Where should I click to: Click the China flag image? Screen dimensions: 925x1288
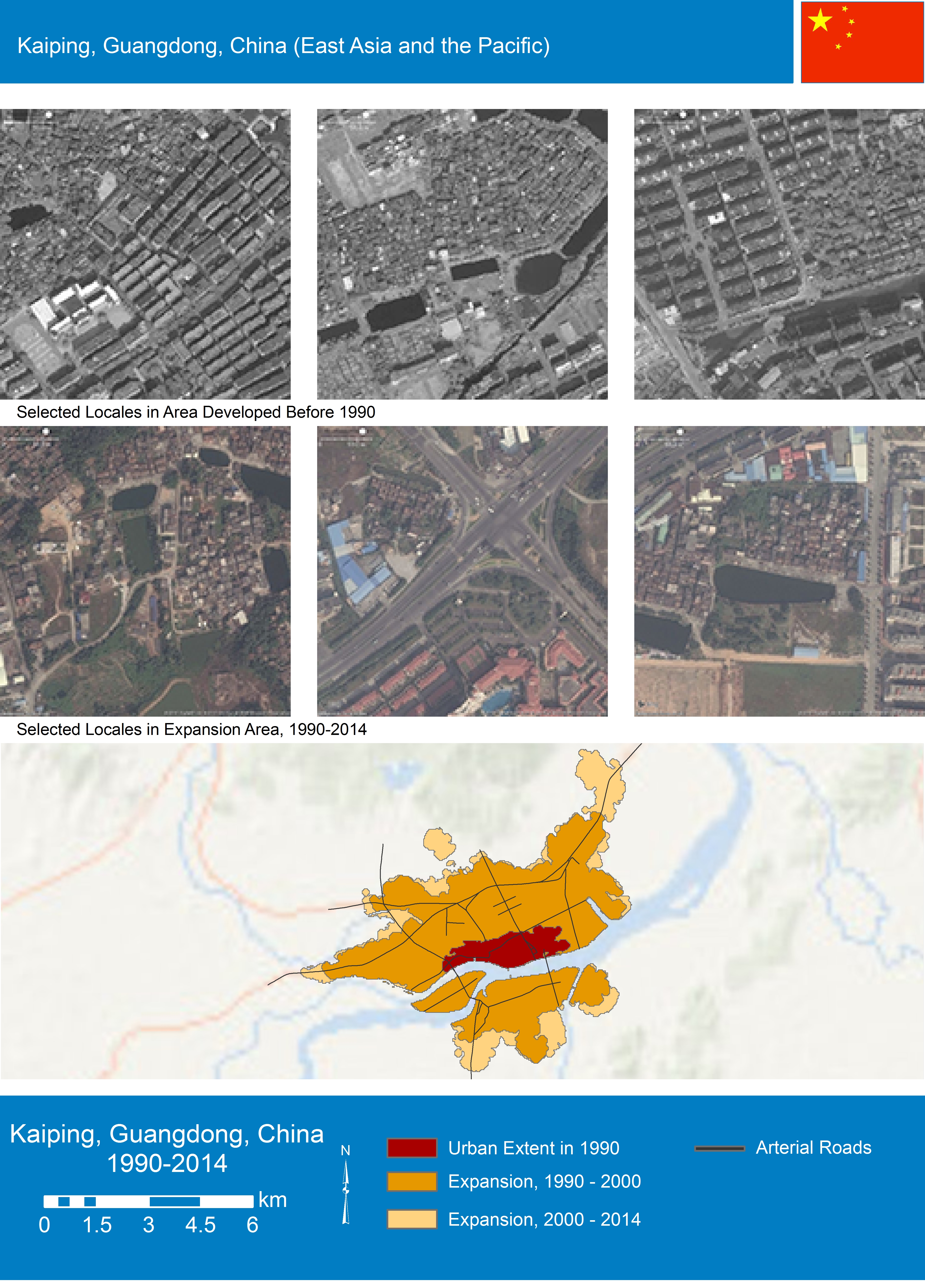click(862, 42)
